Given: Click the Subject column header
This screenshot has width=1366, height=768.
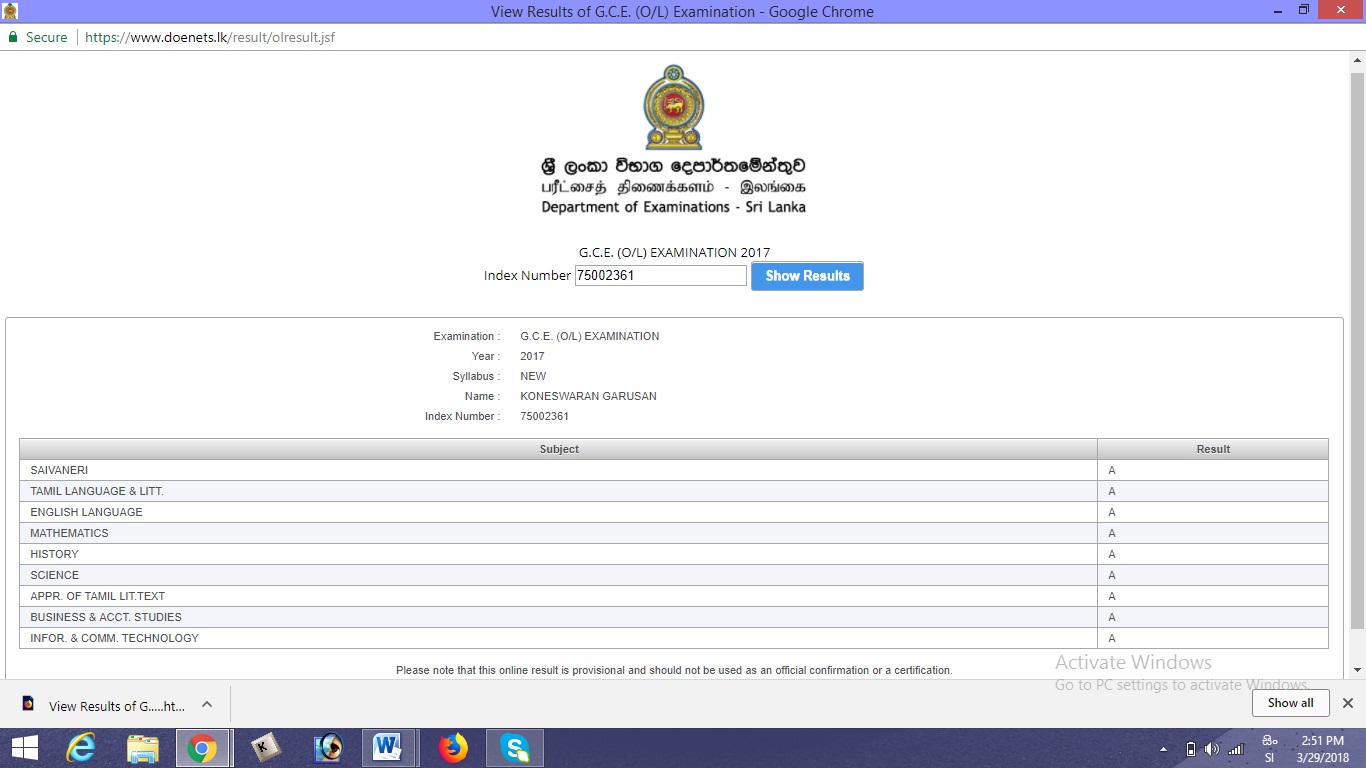Looking at the screenshot, I should point(559,449).
